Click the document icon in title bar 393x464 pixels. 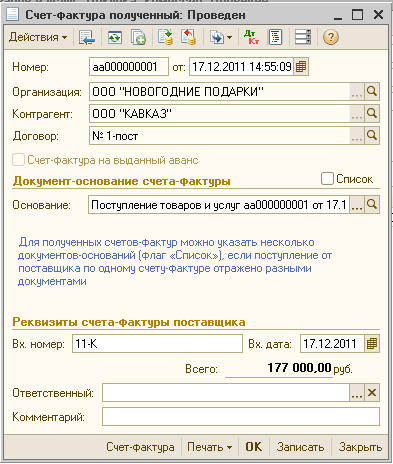(12, 15)
